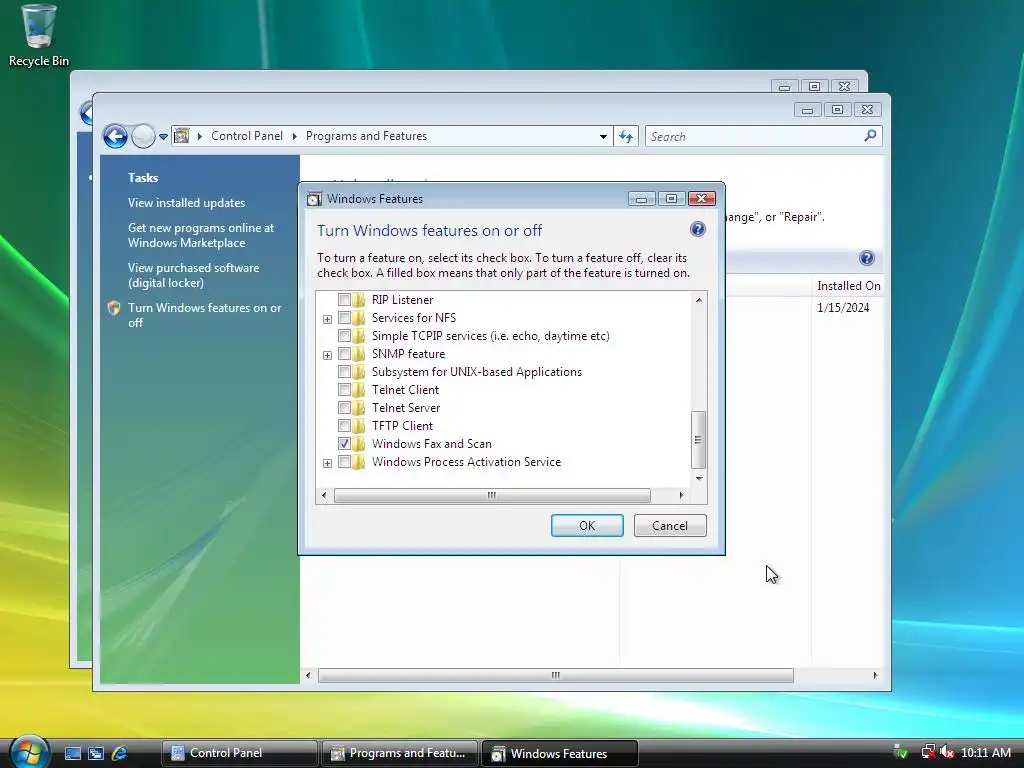1024x768 pixels.
Task: Check the Services for NFS checkbox
Action: click(344, 317)
